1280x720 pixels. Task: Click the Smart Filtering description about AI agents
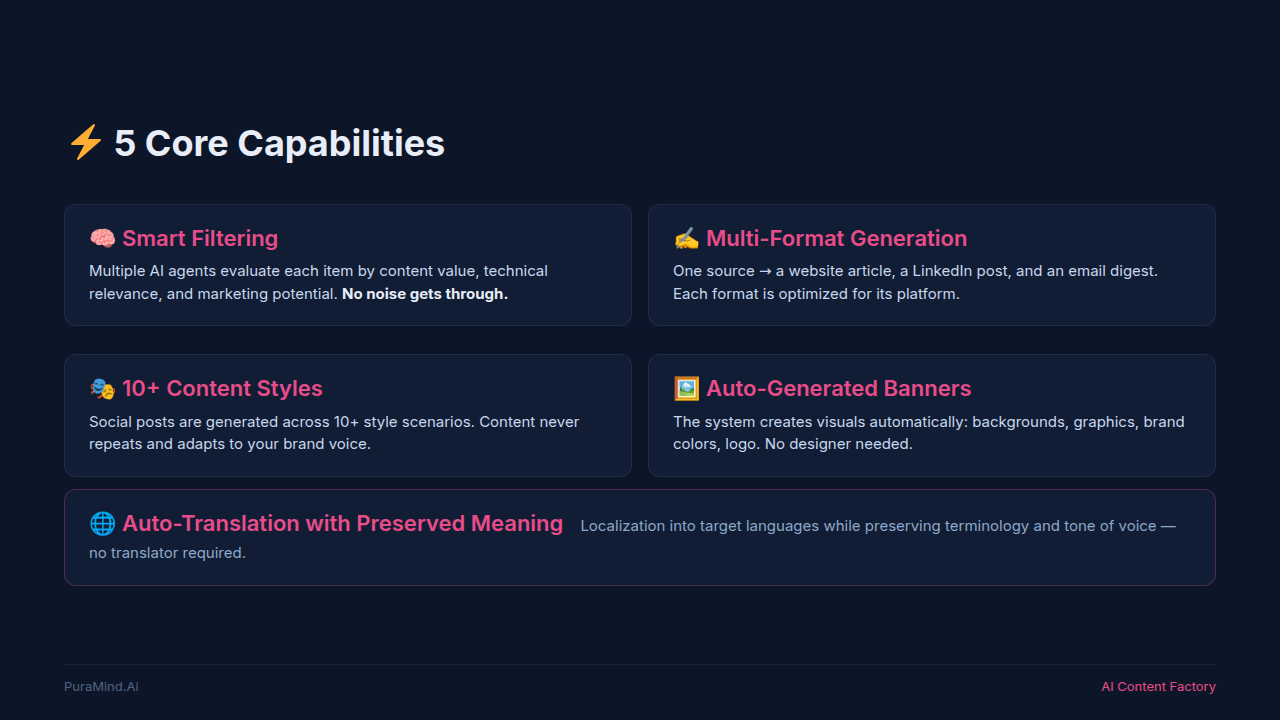point(318,271)
